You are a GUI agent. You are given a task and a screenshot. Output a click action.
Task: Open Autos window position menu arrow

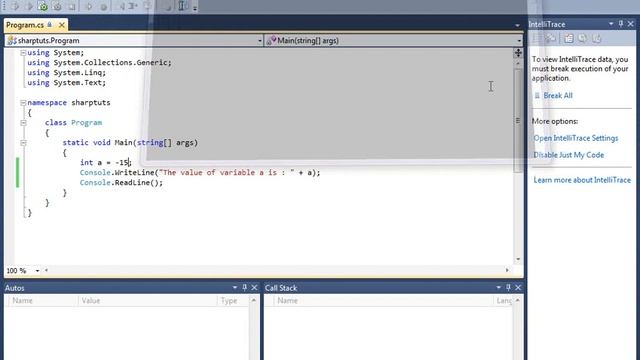235,288
